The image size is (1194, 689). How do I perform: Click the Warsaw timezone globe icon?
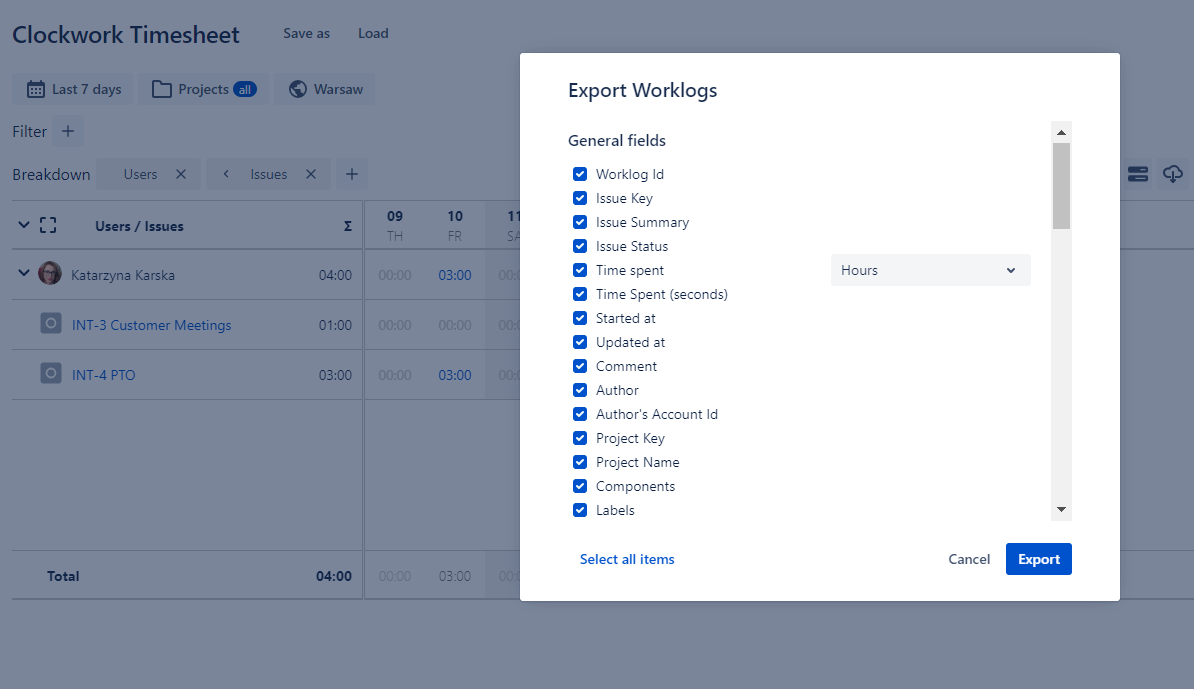297,89
